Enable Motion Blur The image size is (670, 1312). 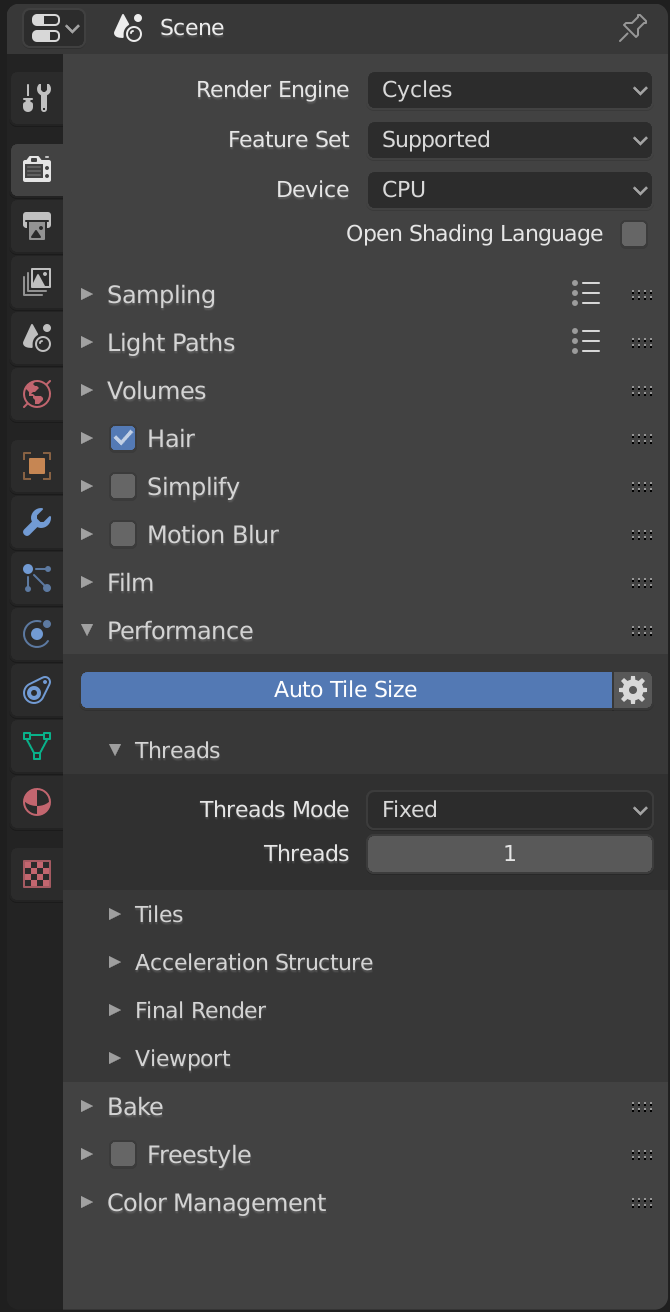122,534
